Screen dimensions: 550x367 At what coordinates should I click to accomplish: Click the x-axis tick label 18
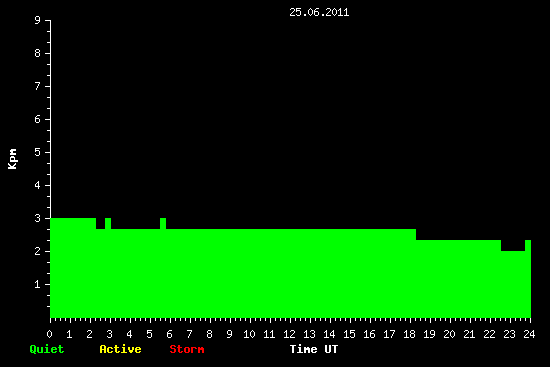coord(409,334)
